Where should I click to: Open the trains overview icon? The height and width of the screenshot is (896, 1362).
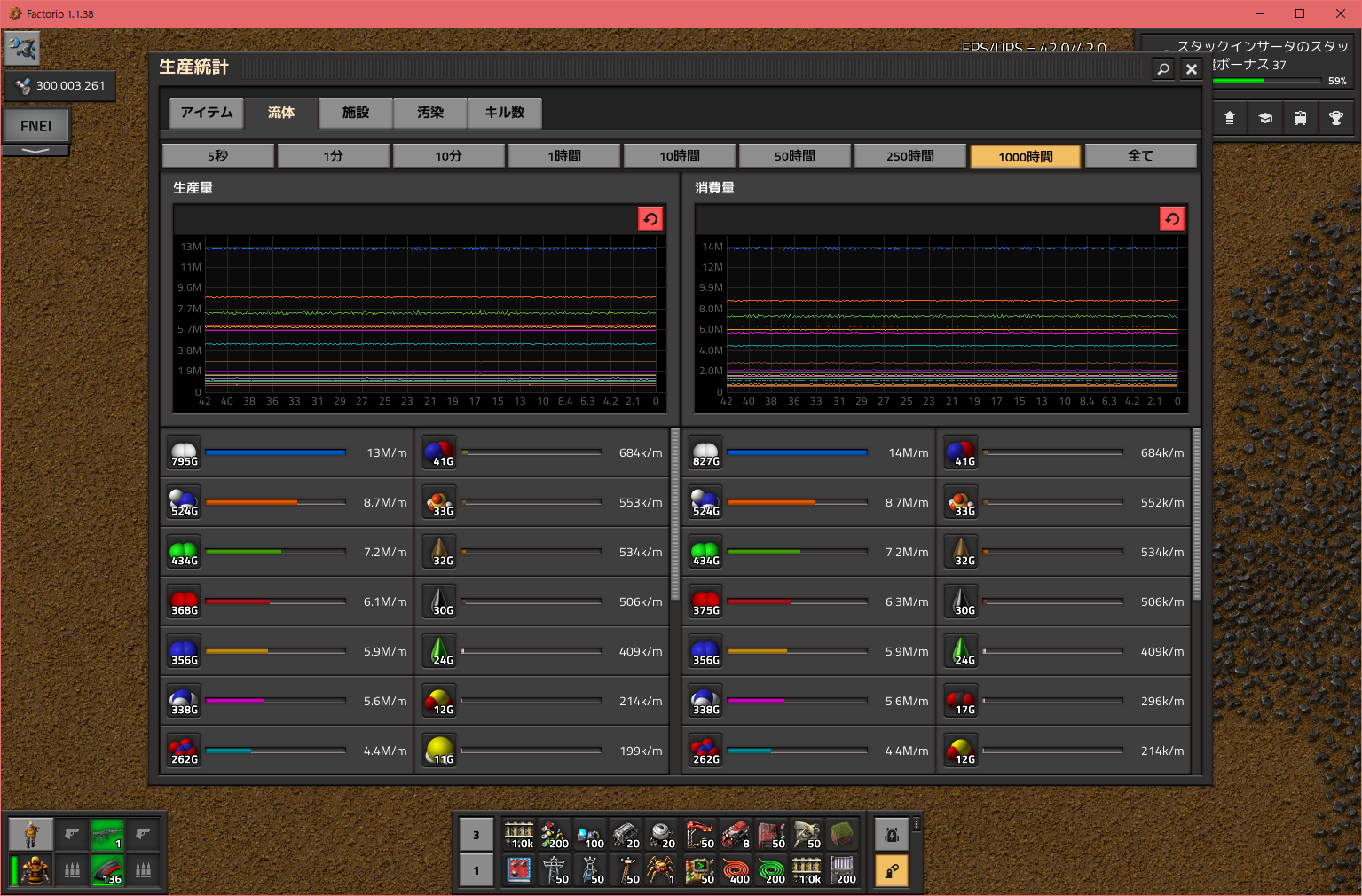pyautogui.click(x=1301, y=117)
